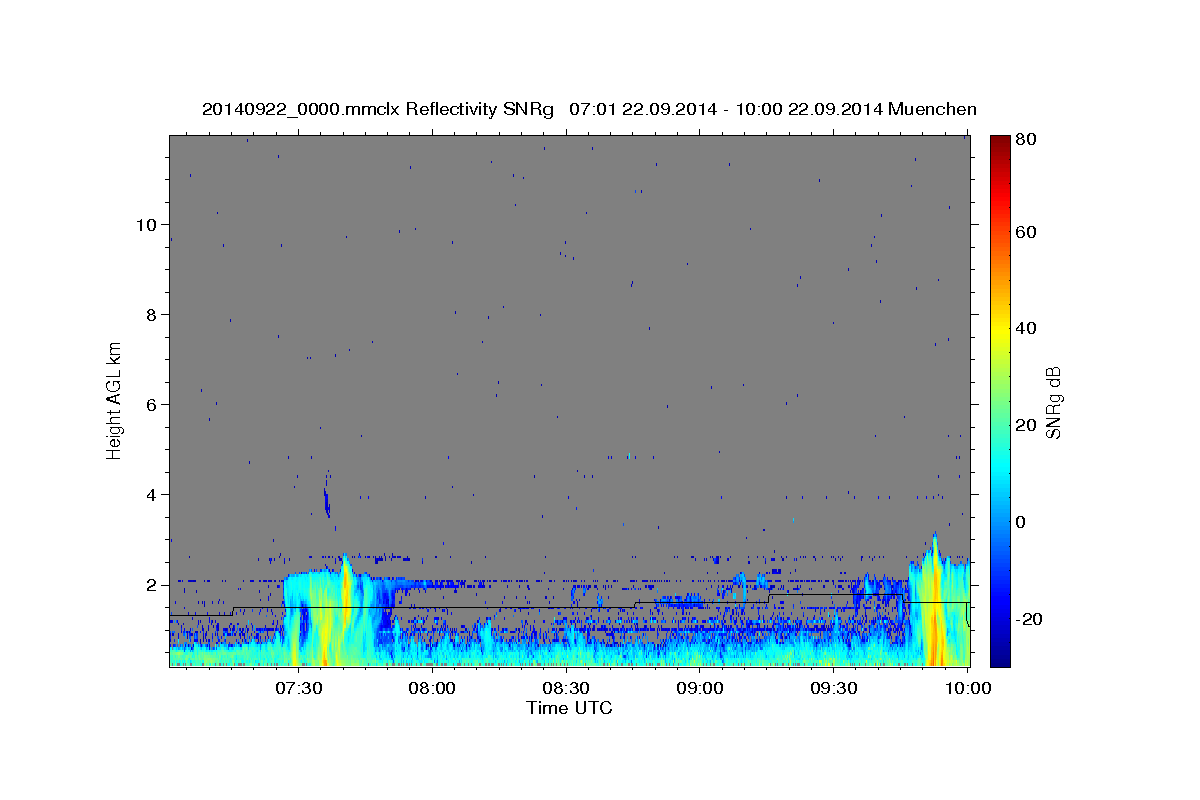Click the height axis value 4
This screenshot has height=800, width=1200.
click(150, 494)
